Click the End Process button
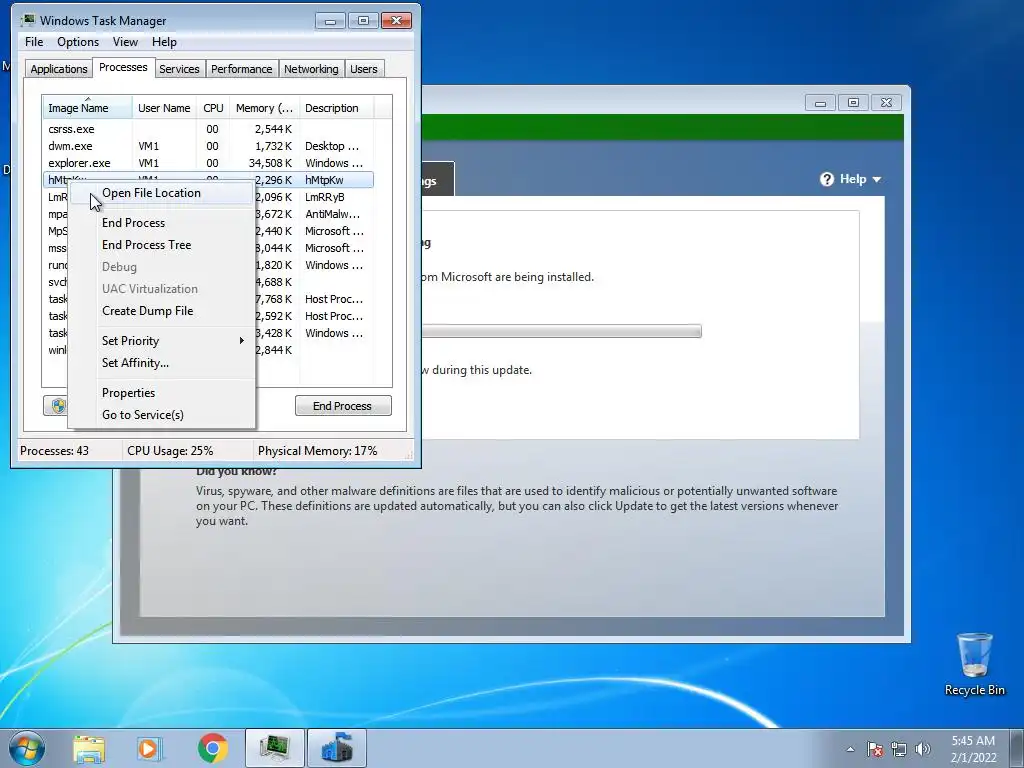The width and height of the screenshot is (1024, 768). (x=343, y=406)
